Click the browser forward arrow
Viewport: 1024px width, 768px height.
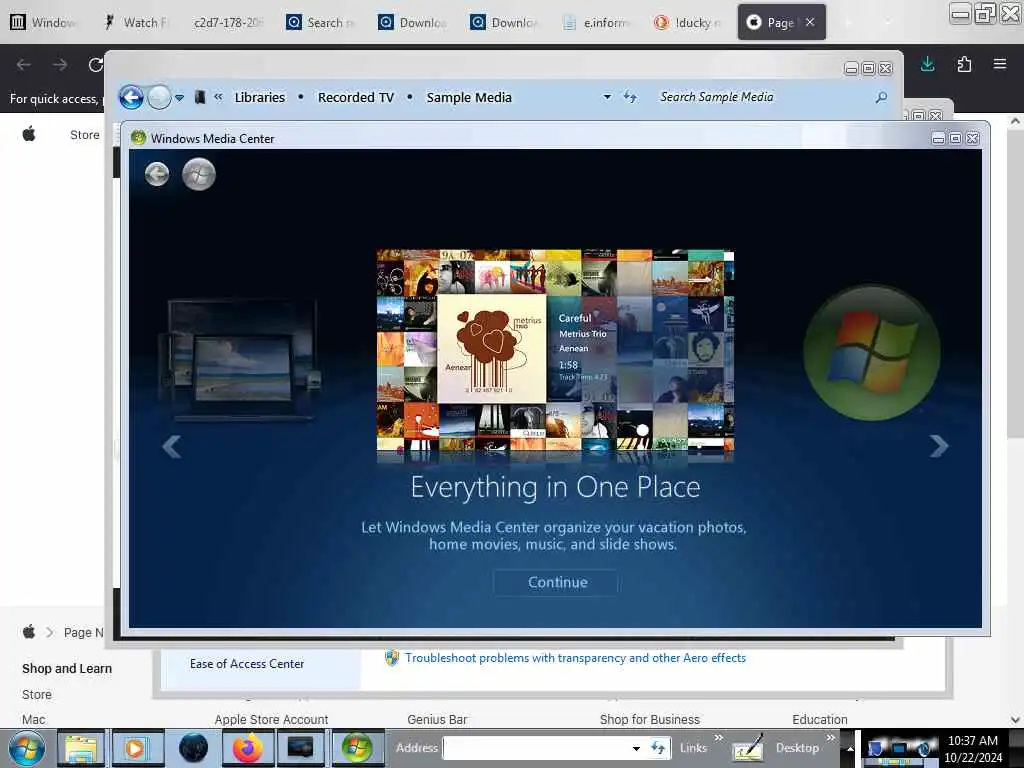pos(60,65)
